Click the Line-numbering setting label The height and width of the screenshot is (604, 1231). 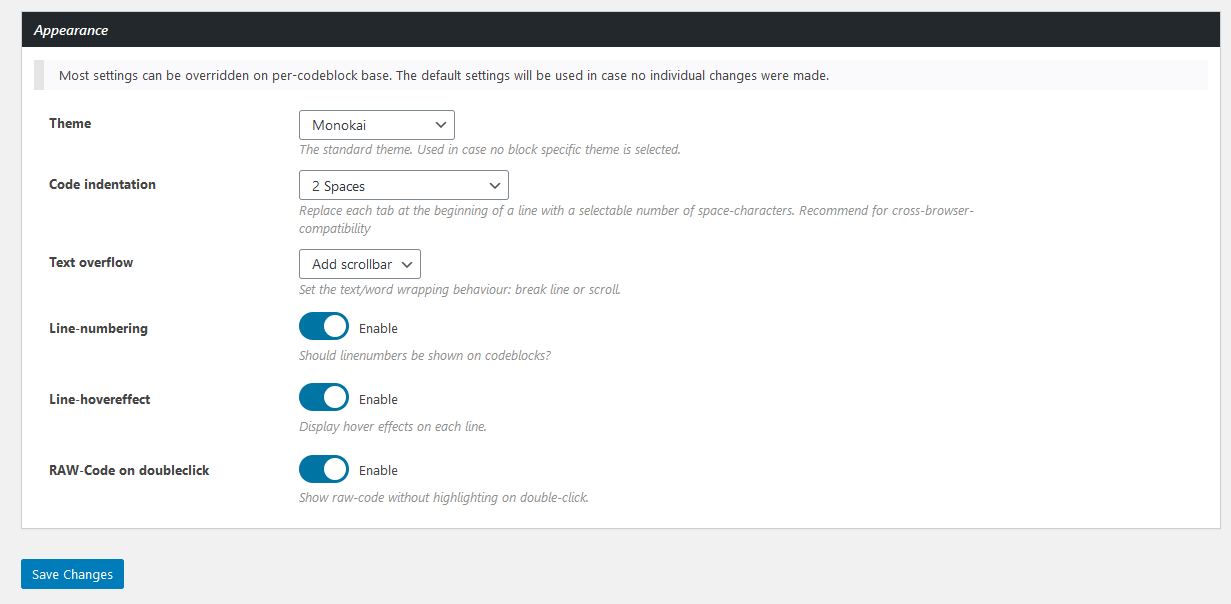pos(98,328)
